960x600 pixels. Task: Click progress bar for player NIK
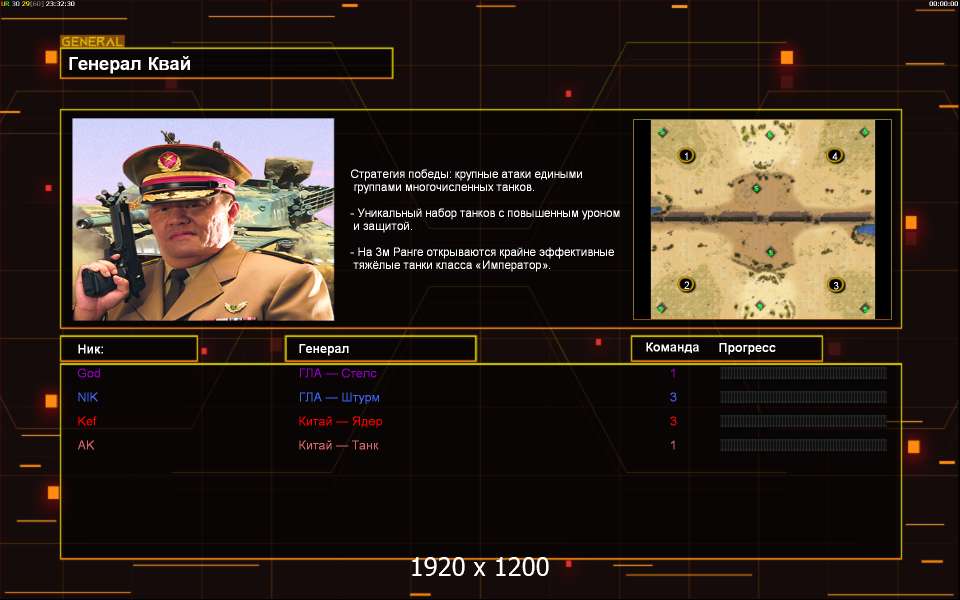tap(803, 397)
